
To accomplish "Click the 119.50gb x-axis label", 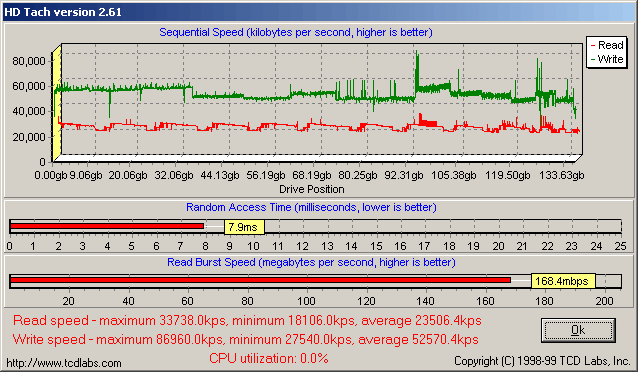I will tap(508, 175).
